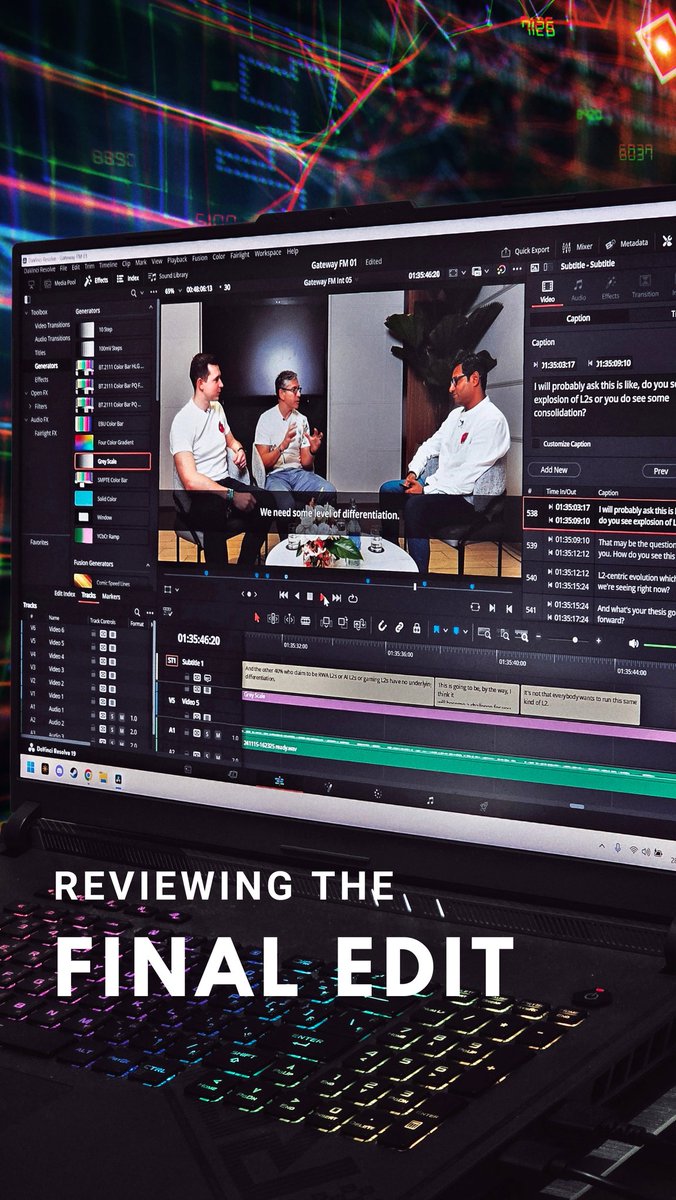
Task: Expand the Filters category
Action: [x=30, y=406]
